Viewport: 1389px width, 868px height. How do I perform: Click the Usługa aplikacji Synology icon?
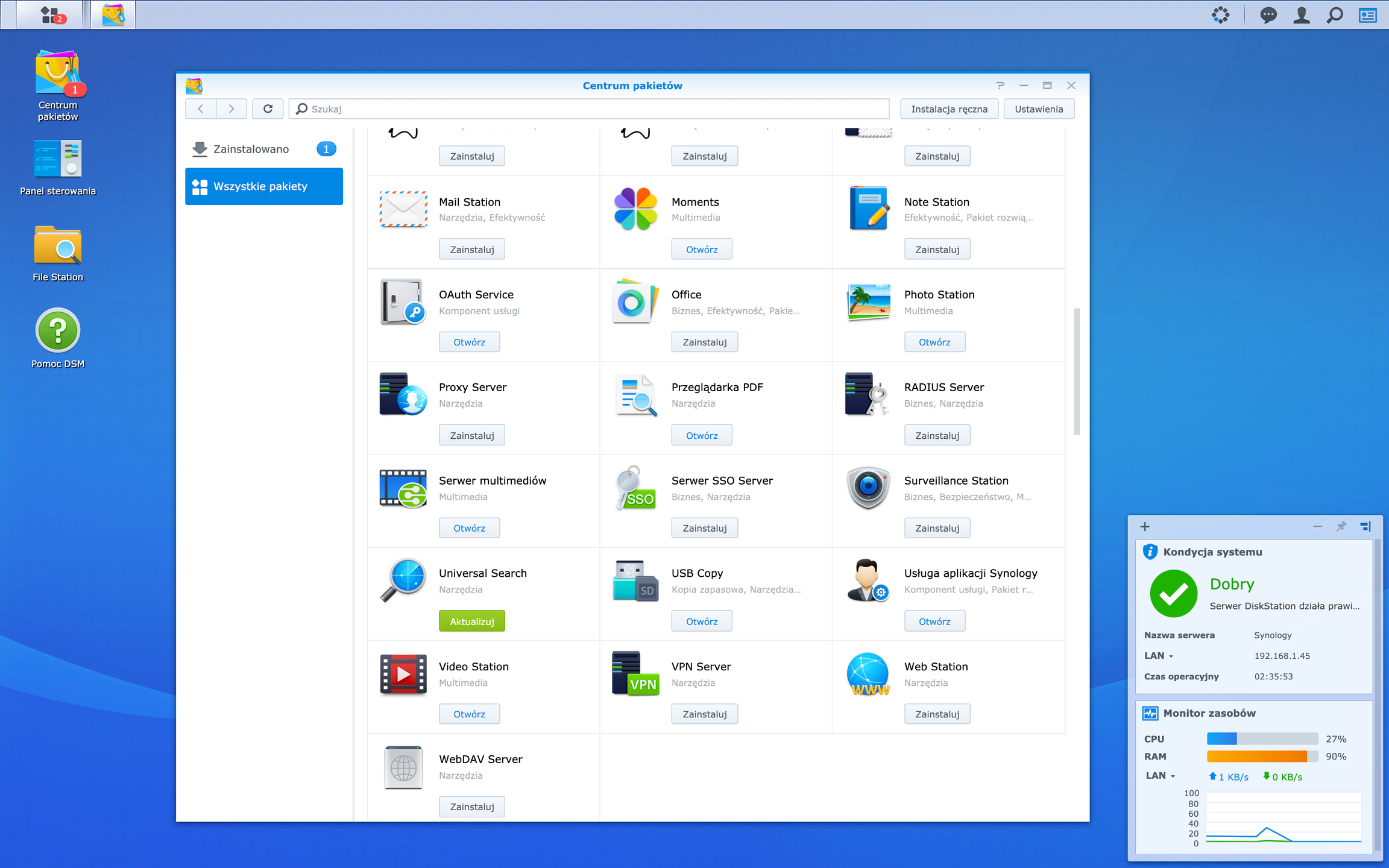(x=868, y=580)
